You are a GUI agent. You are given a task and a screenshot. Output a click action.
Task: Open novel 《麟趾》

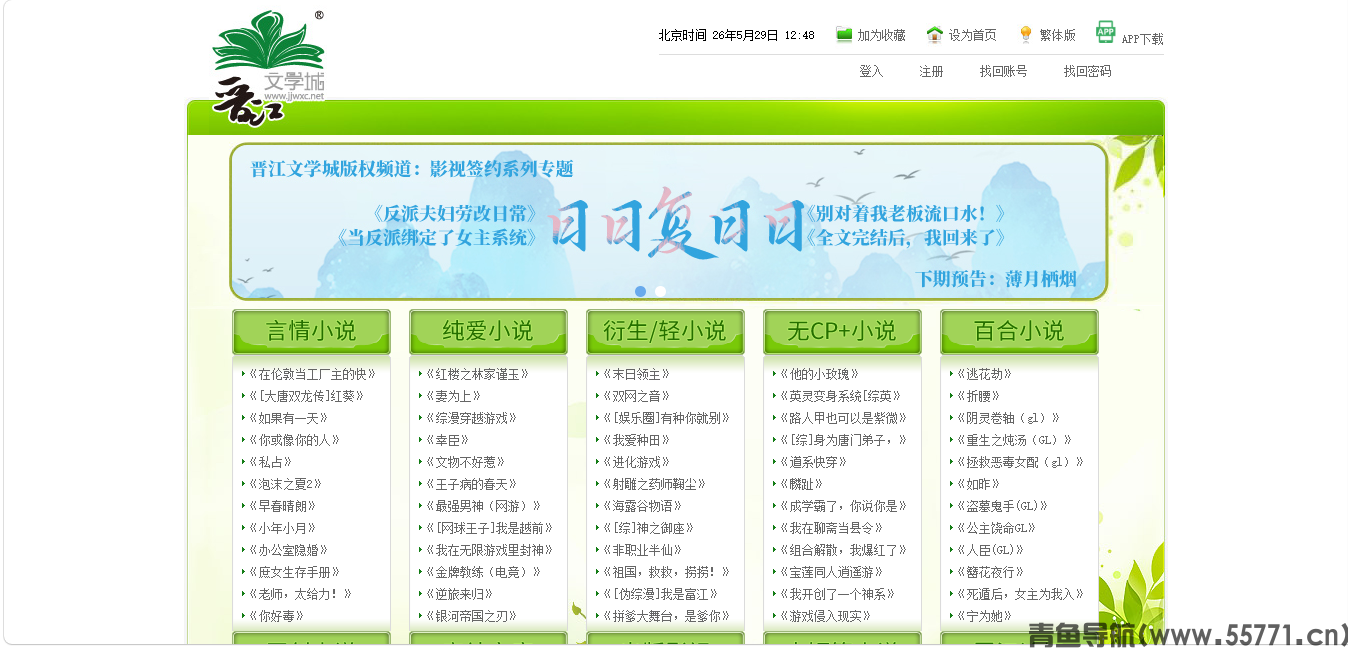coord(802,484)
